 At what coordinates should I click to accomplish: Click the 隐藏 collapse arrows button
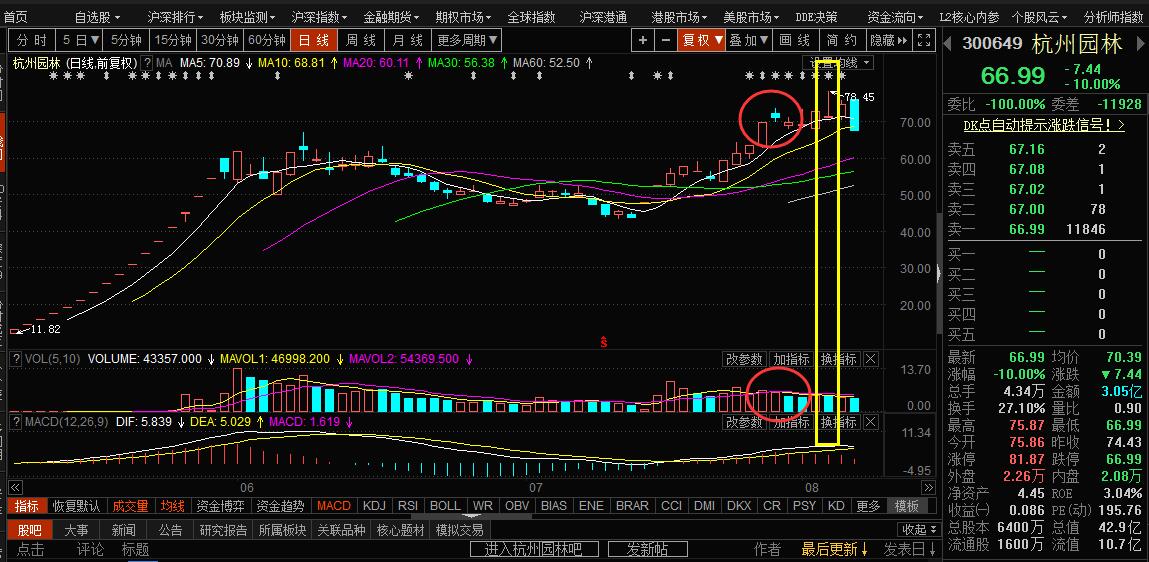pyautogui.click(x=888, y=40)
